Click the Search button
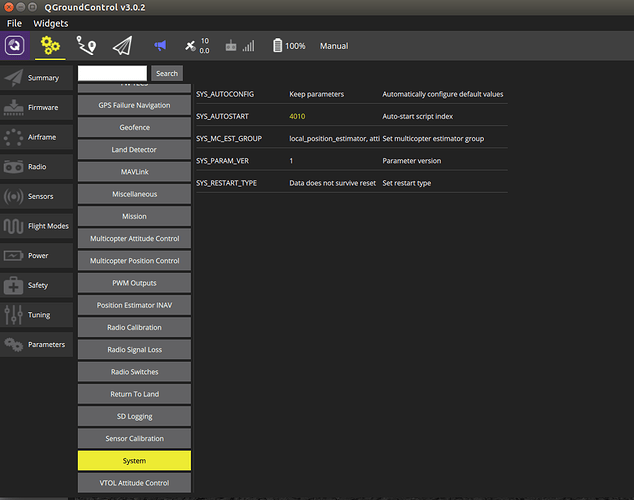The height and width of the screenshot is (500, 634). pos(167,73)
